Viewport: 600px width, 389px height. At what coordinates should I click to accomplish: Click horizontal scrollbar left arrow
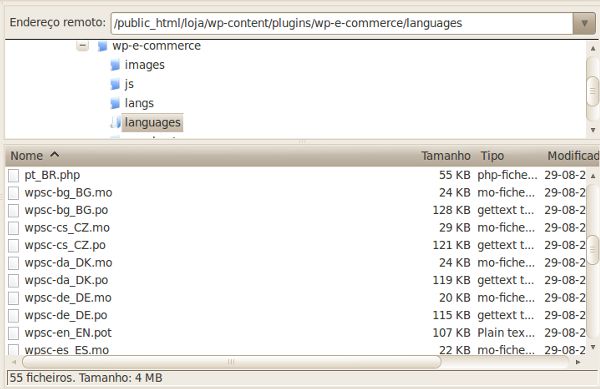point(14,362)
